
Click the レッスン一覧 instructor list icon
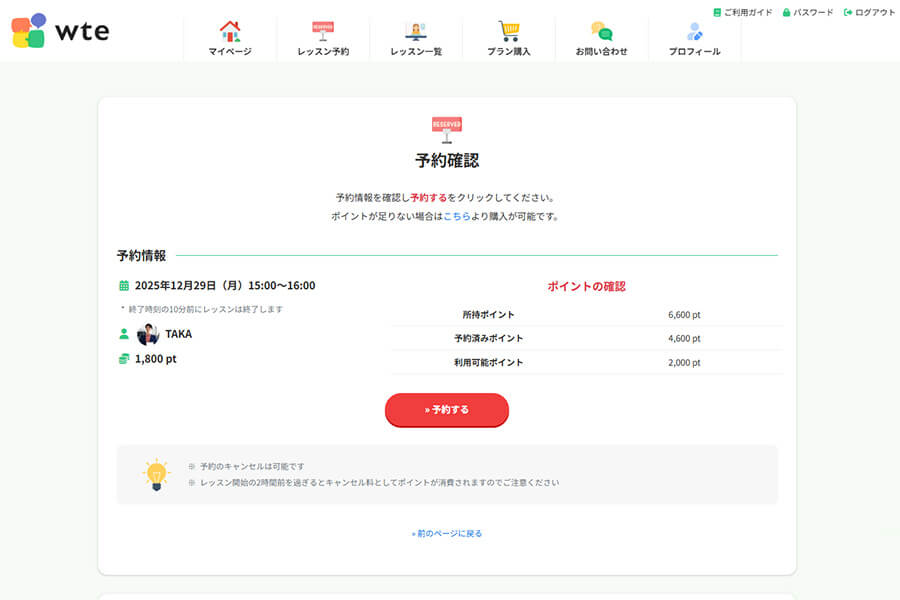click(x=415, y=31)
